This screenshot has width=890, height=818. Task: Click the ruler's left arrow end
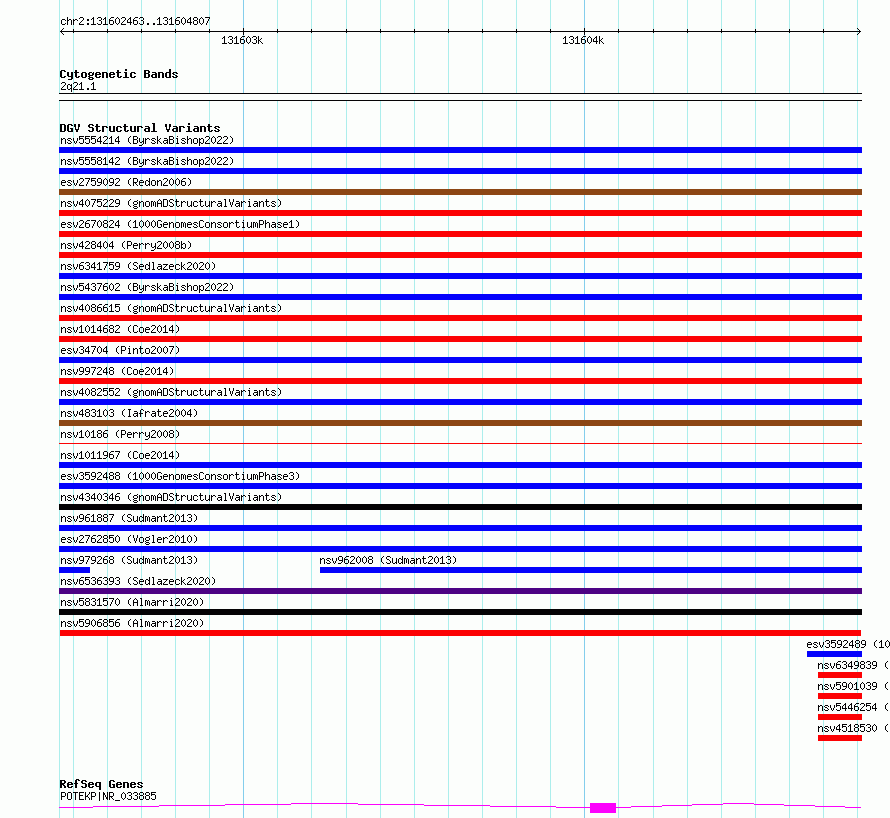[62, 32]
